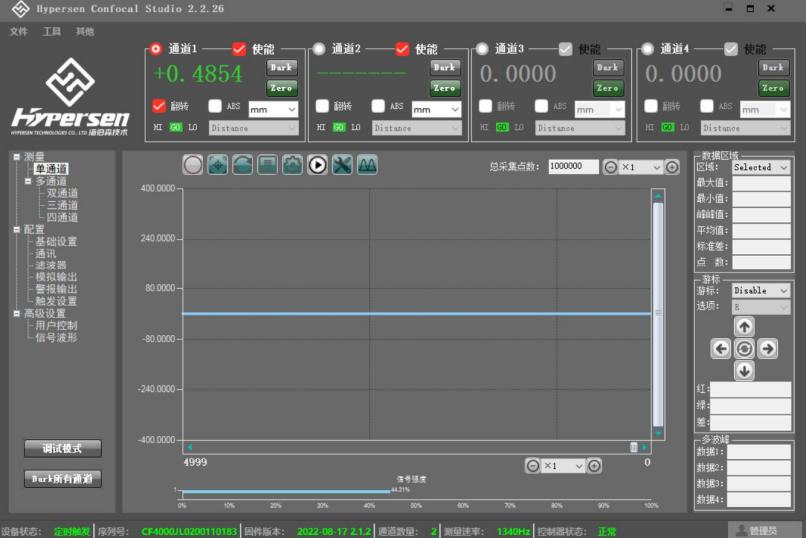Click the GO indicator for 通道2
The image size is (806, 538).
coord(339,127)
